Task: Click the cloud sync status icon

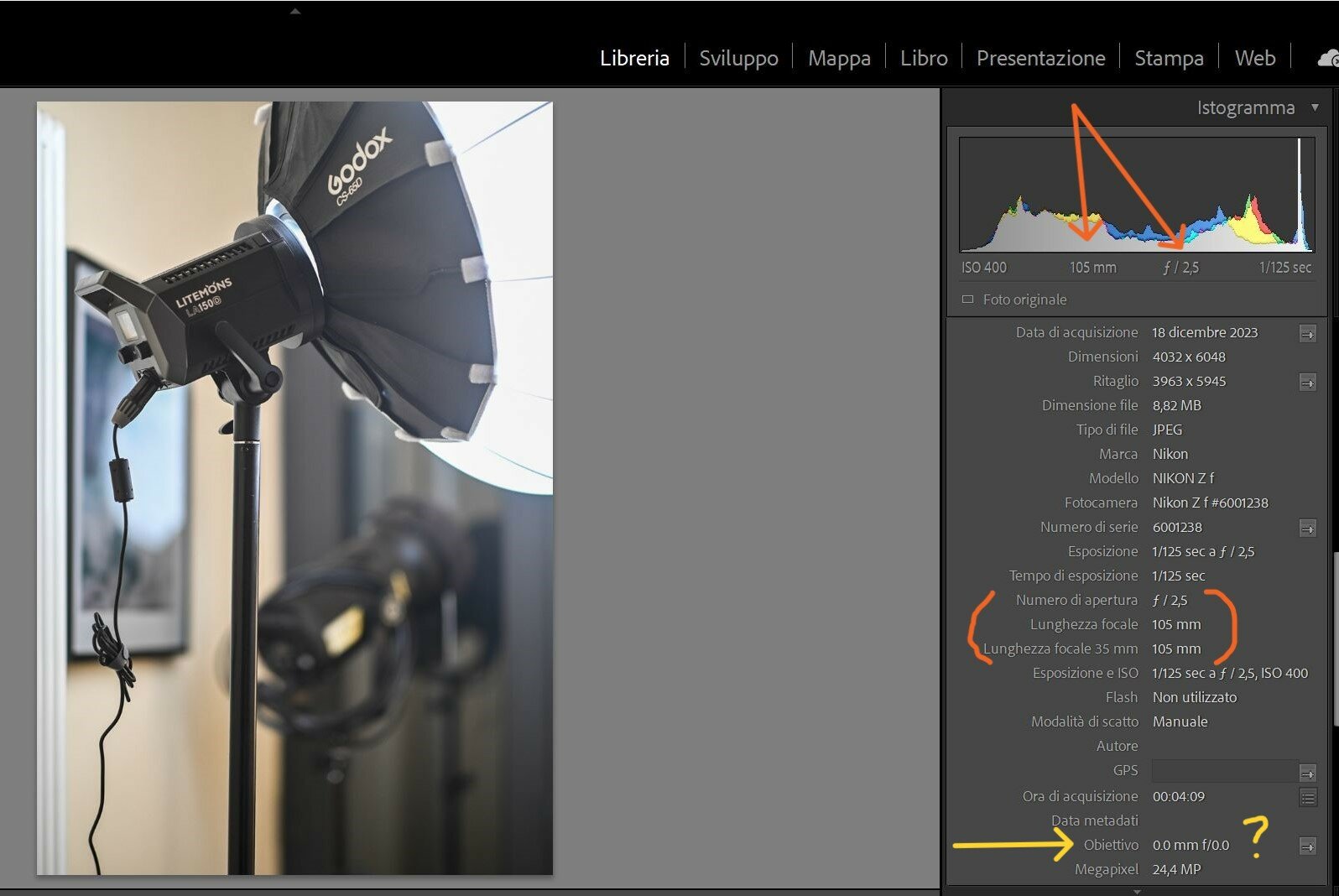Action: point(1328,58)
